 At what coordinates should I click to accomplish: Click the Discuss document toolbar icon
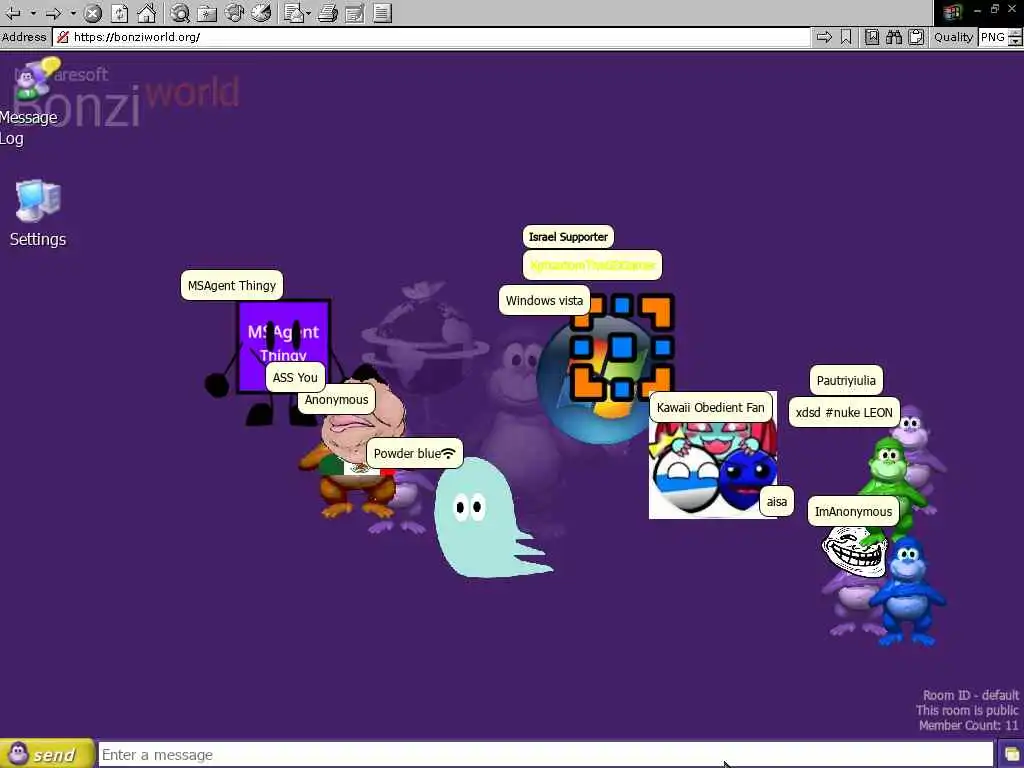[383, 12]
